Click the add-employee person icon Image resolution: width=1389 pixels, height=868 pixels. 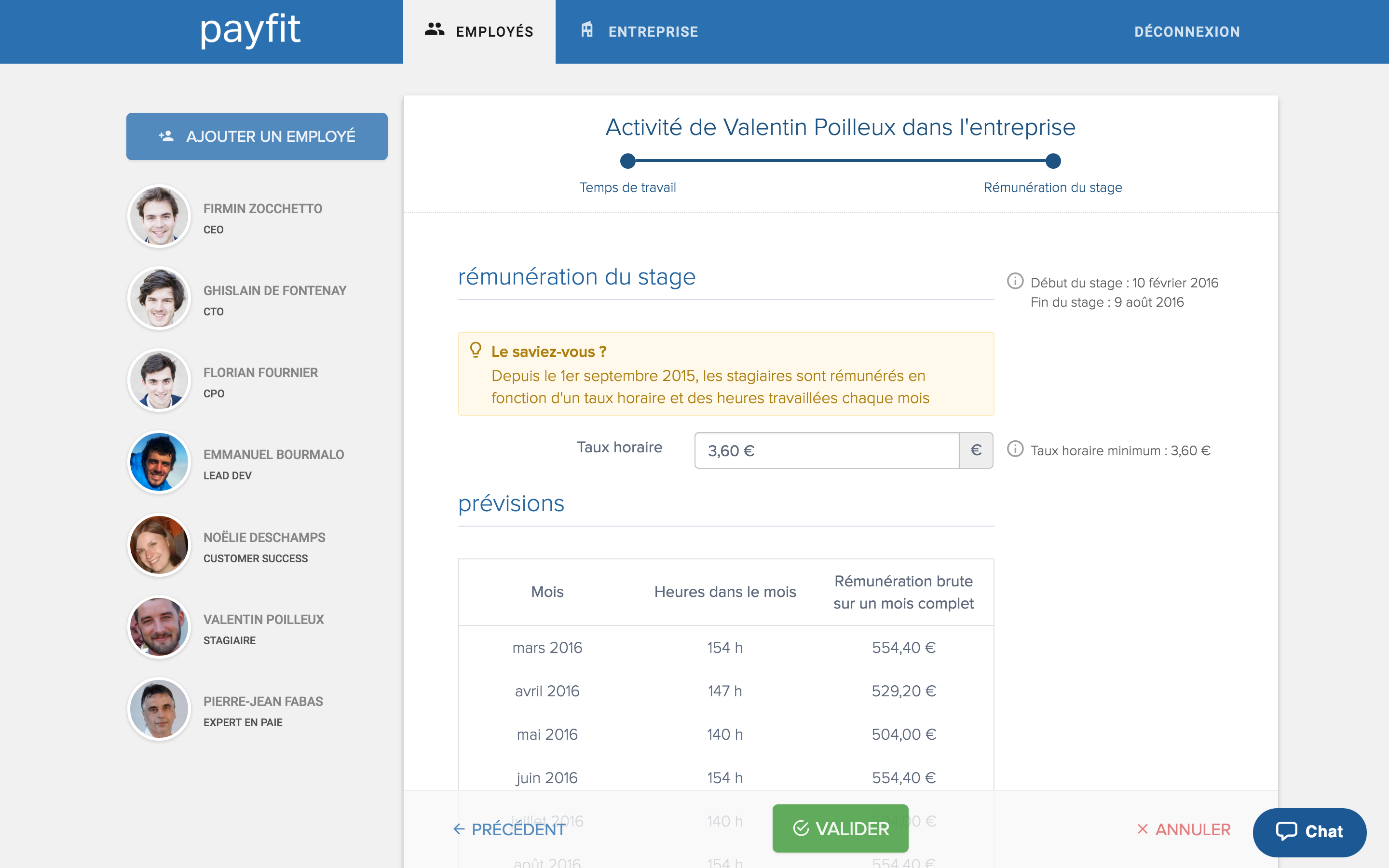tap(165, 136)
